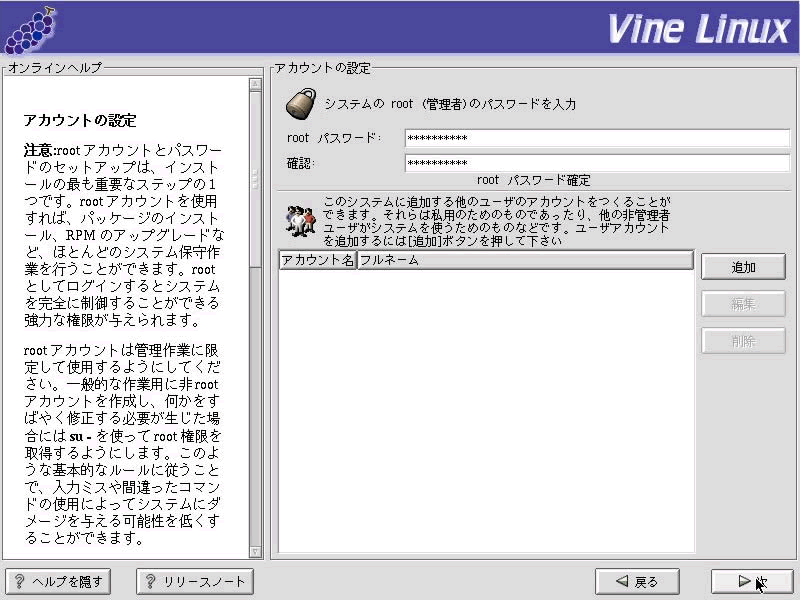This screenshot has width=800, height=600.
Task: Click the アカウントの設定 help heading
Action: [80, 120]
